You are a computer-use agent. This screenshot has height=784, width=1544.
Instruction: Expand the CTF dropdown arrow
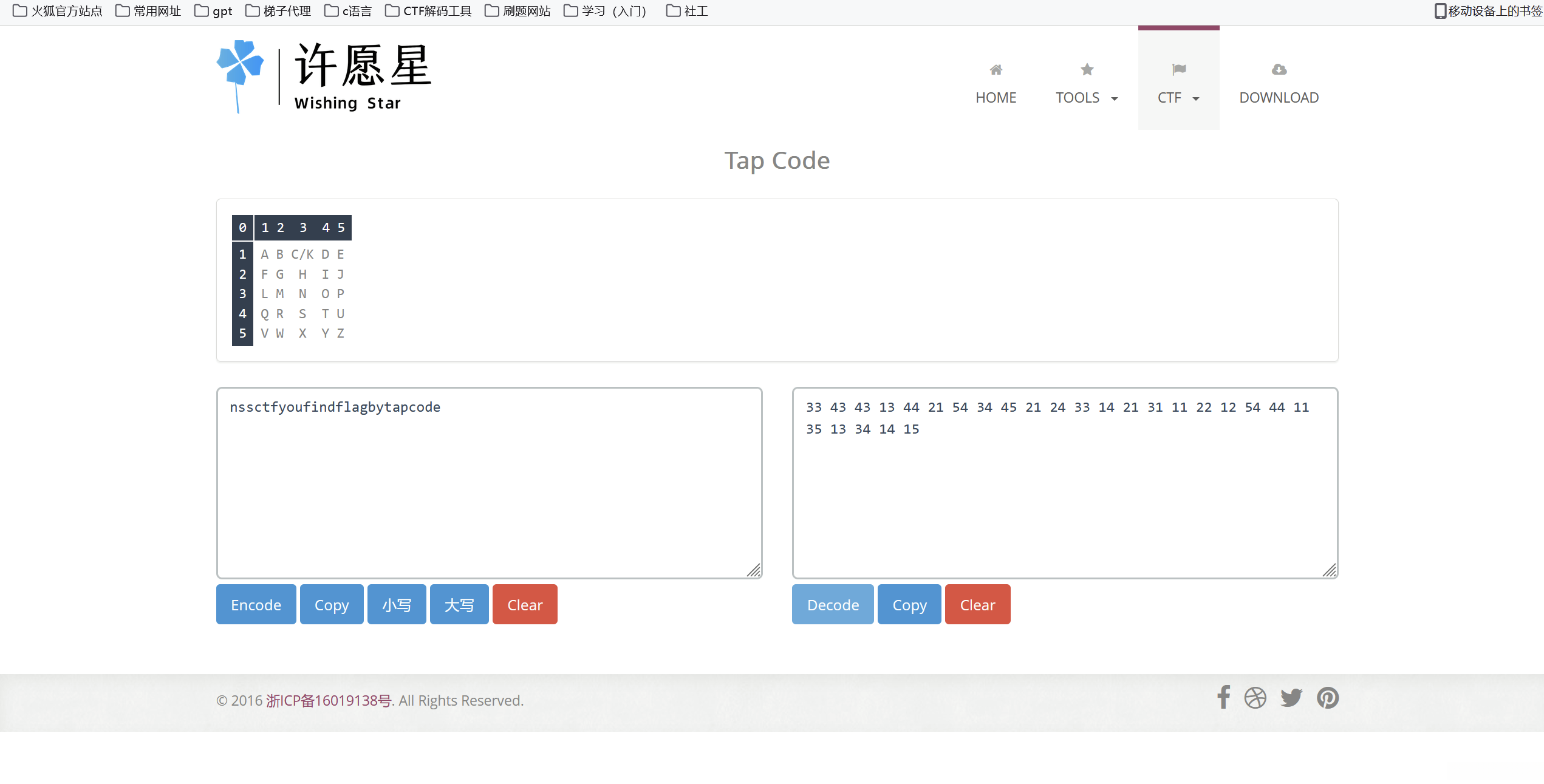1196,99
